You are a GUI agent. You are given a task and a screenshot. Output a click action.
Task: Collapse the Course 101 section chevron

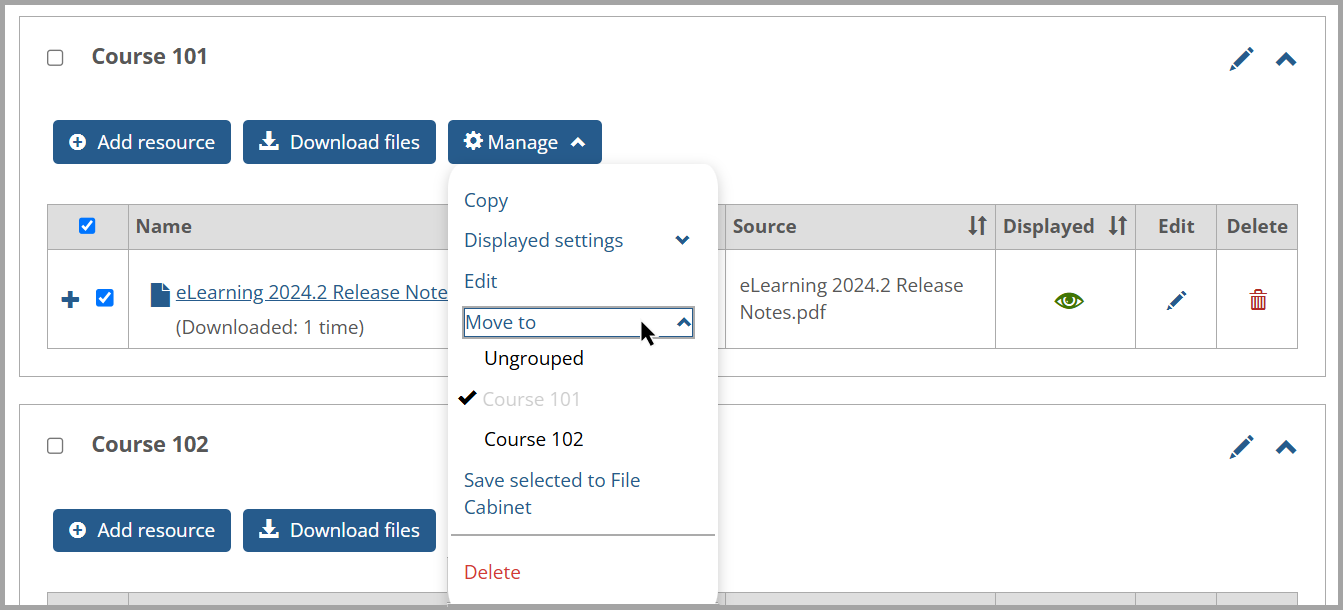tap(1286, 58)
